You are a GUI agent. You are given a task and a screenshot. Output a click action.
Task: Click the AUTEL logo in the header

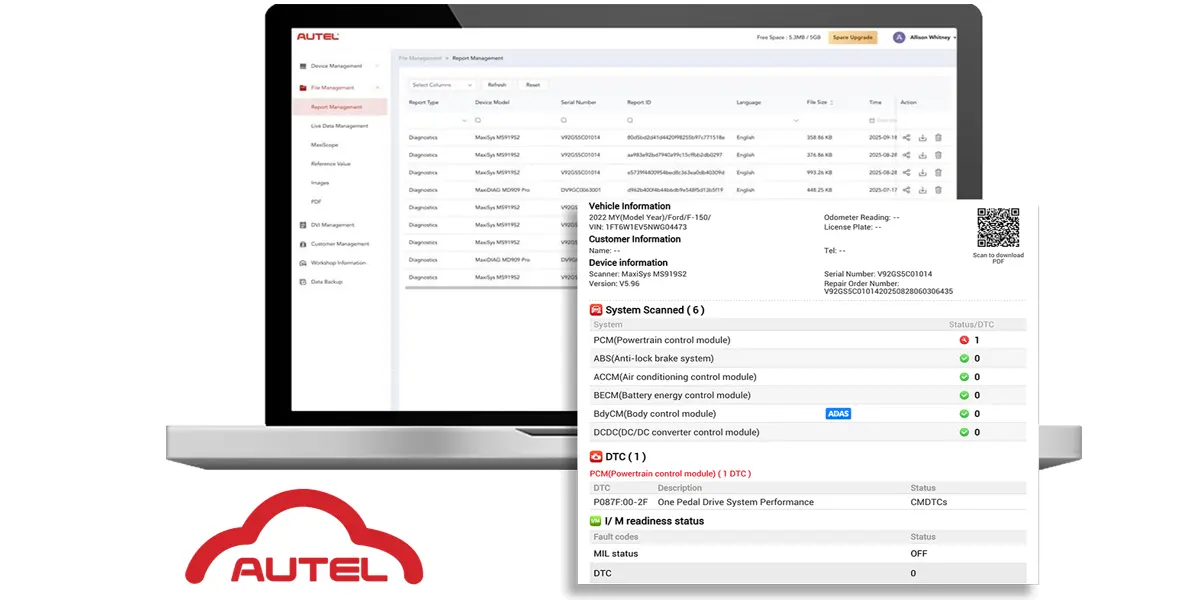click(318, 36)
